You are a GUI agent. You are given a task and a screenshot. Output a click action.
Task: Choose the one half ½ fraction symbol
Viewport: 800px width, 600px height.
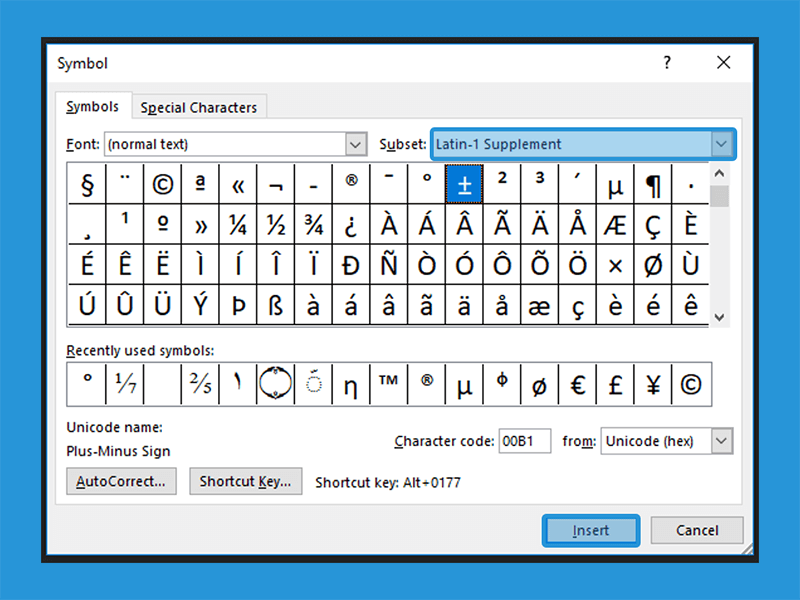pos(276,224)
